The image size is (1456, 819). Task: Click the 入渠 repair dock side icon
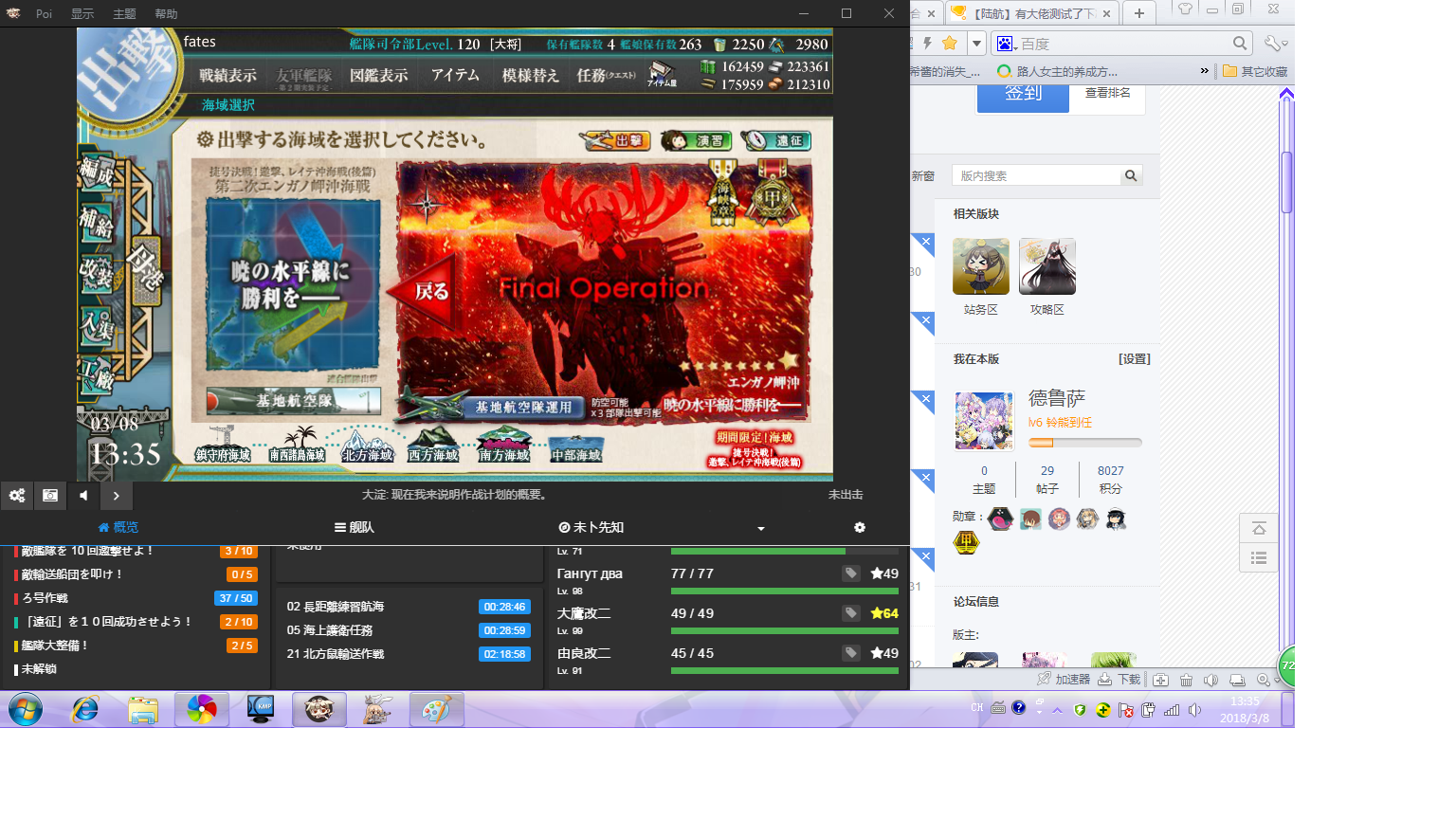pyautogui.click(x=97, y=326)
